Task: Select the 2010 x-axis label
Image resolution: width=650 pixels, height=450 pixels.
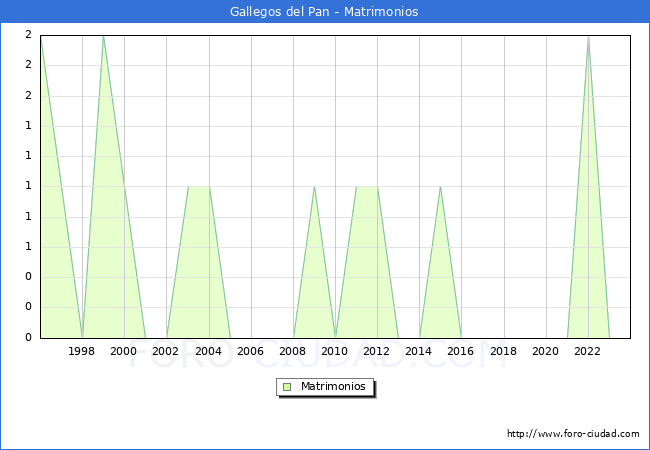Action: tap(335, 351)
